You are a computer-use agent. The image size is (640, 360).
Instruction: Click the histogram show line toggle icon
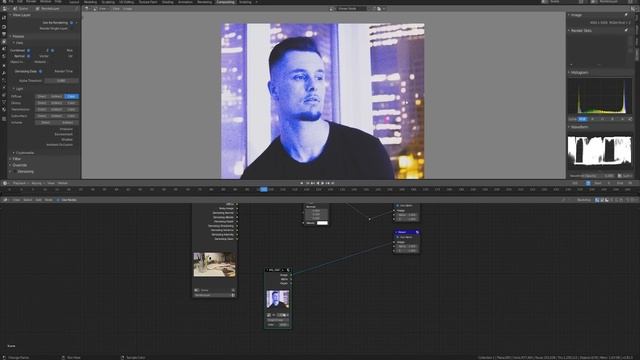(630, 119)
